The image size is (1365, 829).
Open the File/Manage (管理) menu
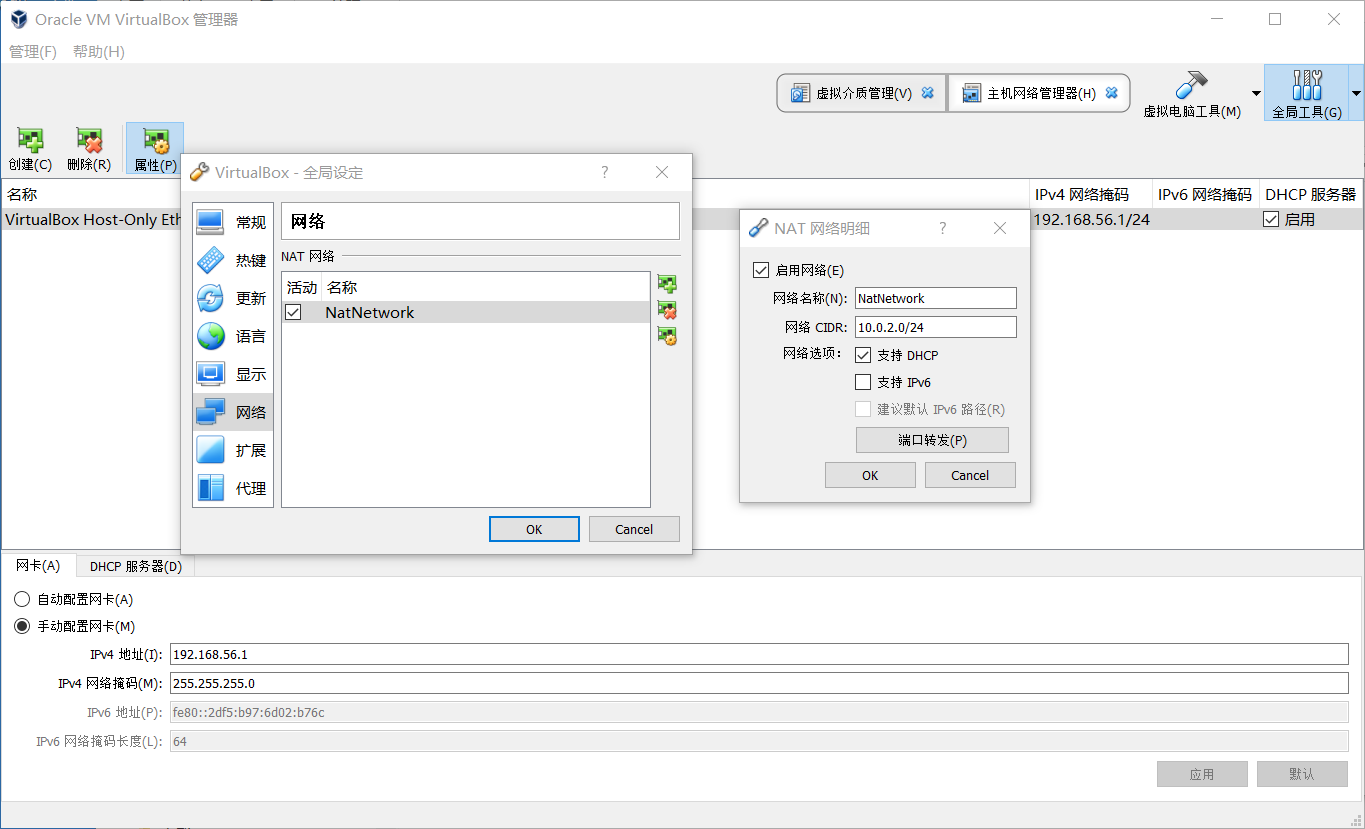(x=33, y=51)
